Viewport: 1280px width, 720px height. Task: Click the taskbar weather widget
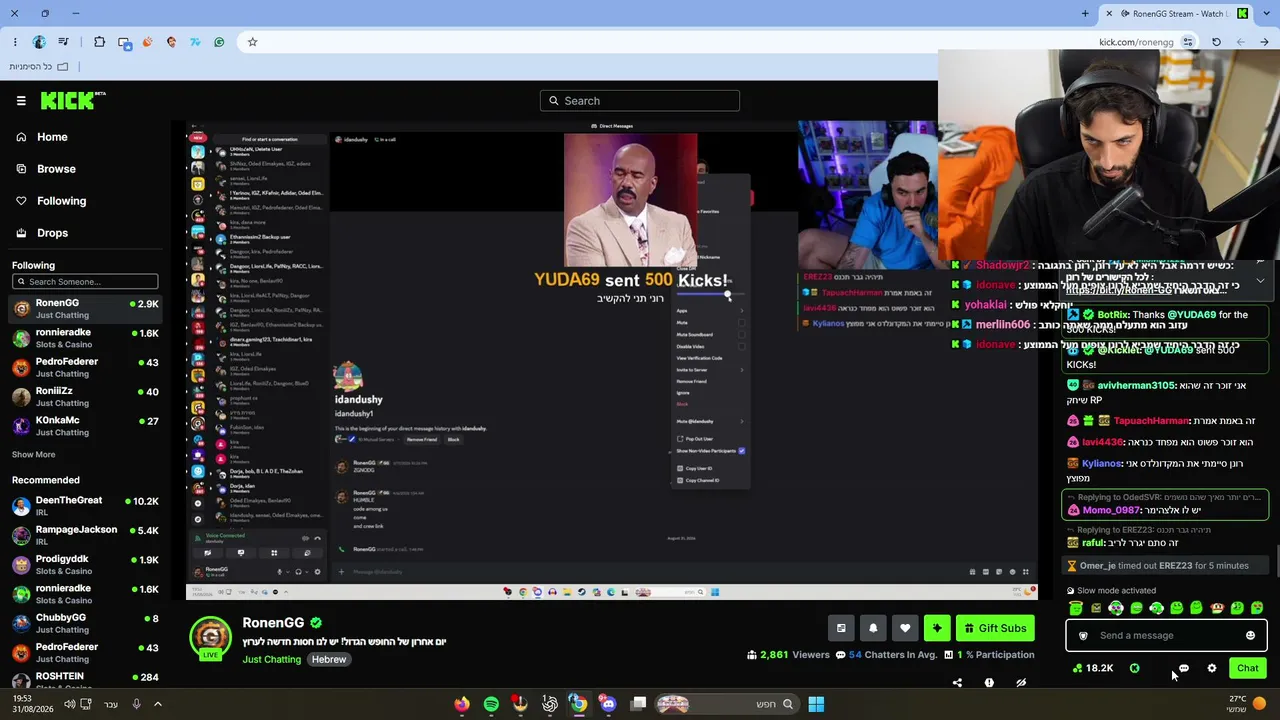(1246, 704)
